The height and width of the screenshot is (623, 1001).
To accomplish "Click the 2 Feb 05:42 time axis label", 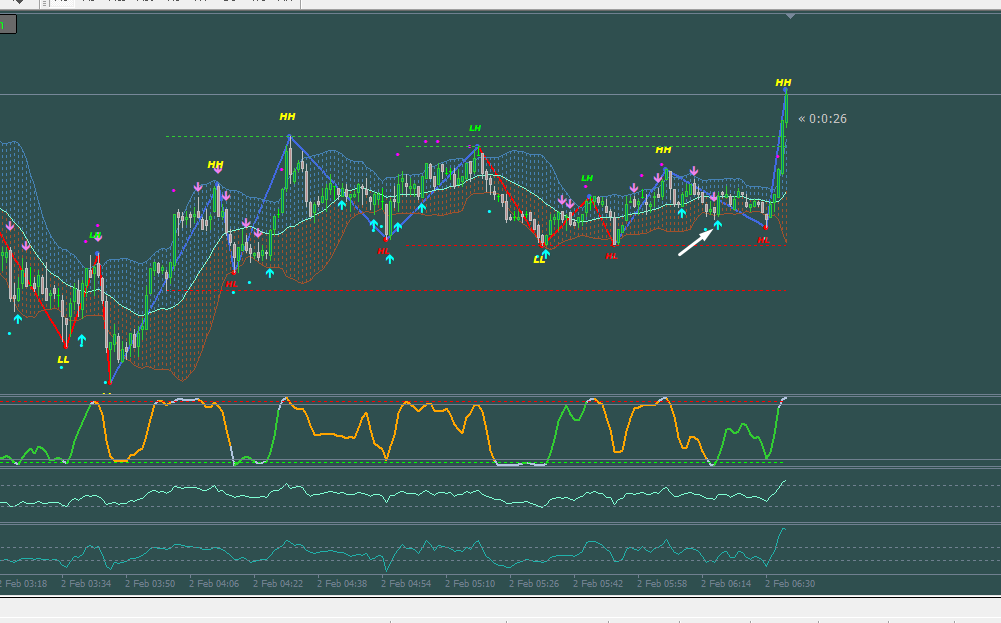I will coord(598,583).
